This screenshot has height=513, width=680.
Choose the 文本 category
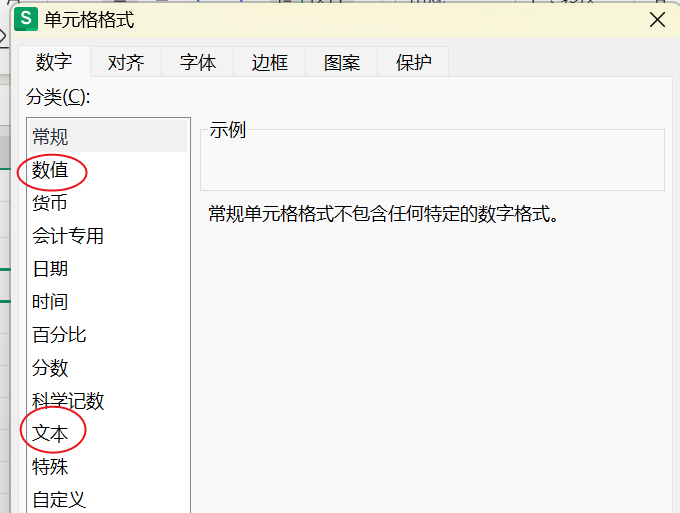[x=50, y=434]
